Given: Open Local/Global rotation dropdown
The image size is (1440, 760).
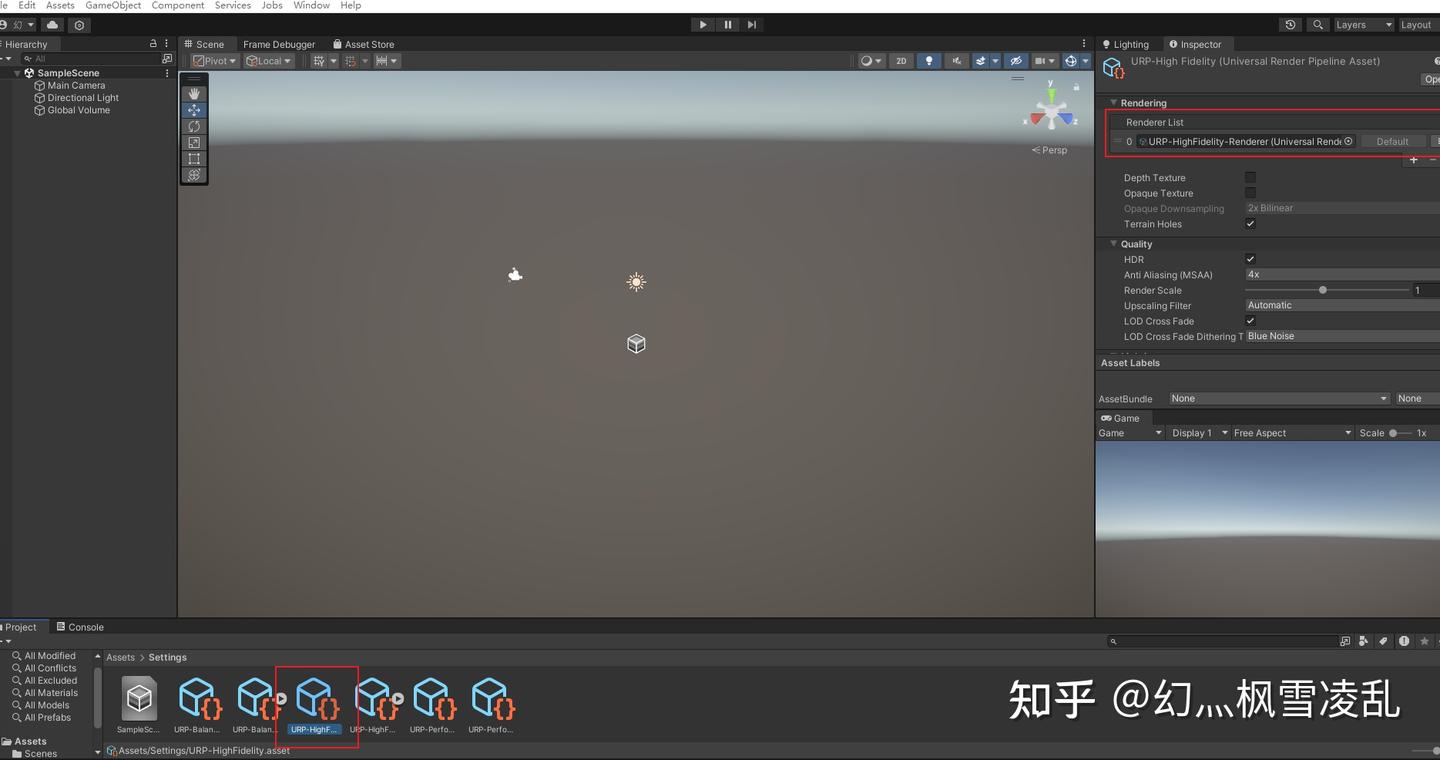Looking at the screenshot, I should coord(269,61).
